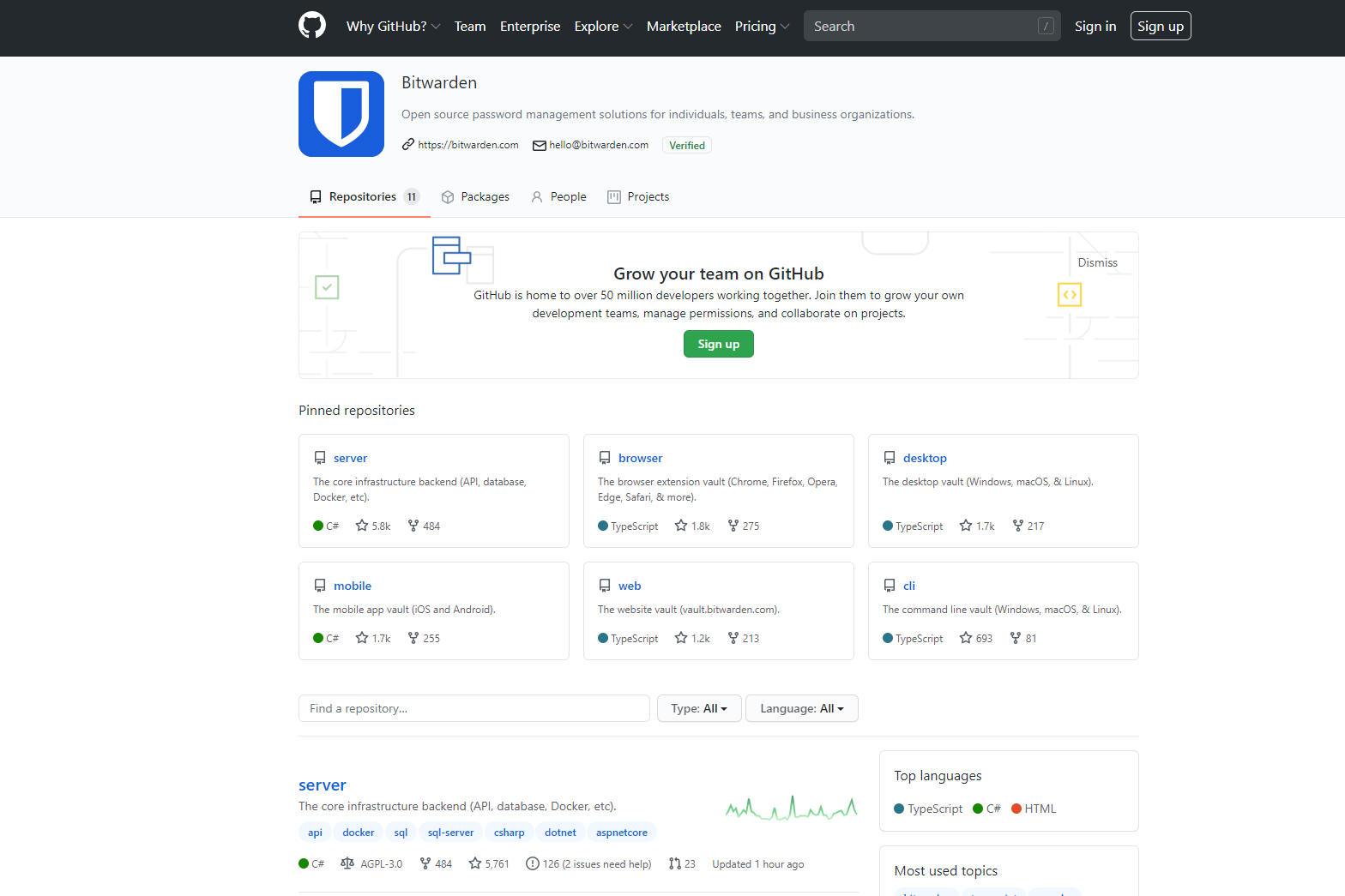Focus the top Search field

932,26
